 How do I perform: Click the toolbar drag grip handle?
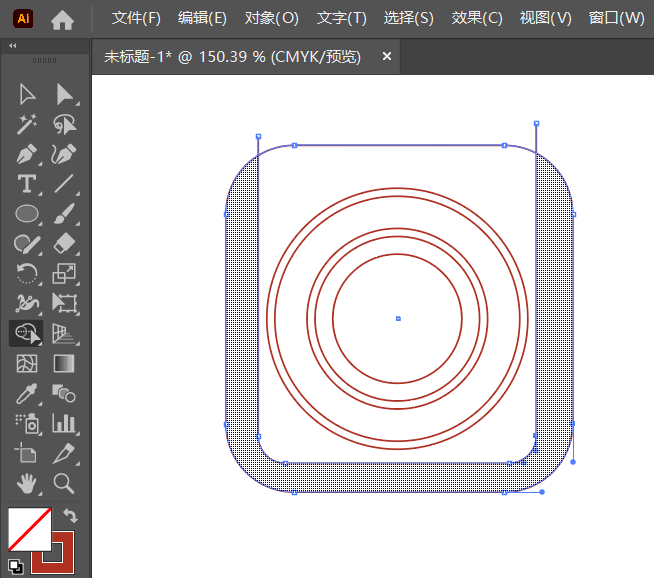pyautogui.click(x=45, y=60)
